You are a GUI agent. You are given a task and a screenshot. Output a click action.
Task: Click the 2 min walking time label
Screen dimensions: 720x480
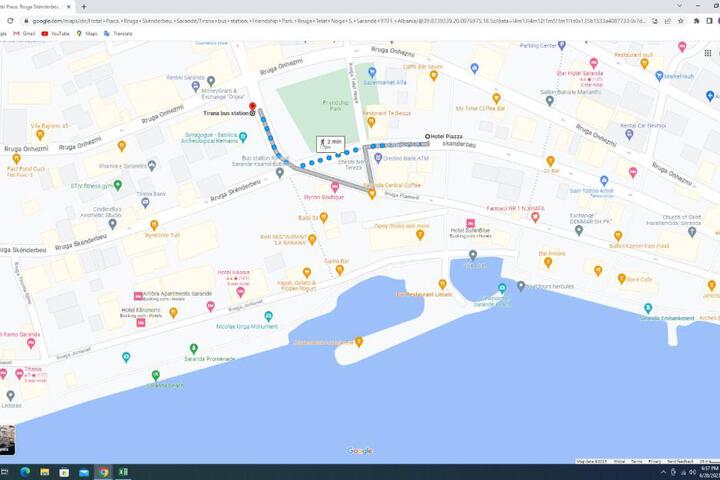point(331,144)
